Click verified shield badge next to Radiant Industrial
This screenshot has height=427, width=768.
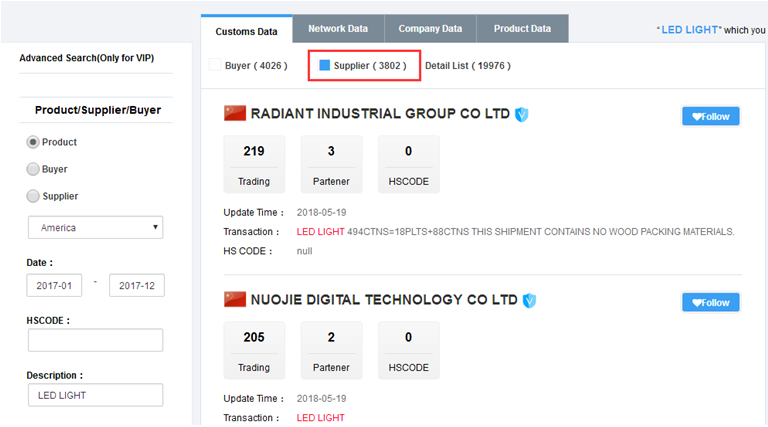pyautogui.click(x=521, y=115)
